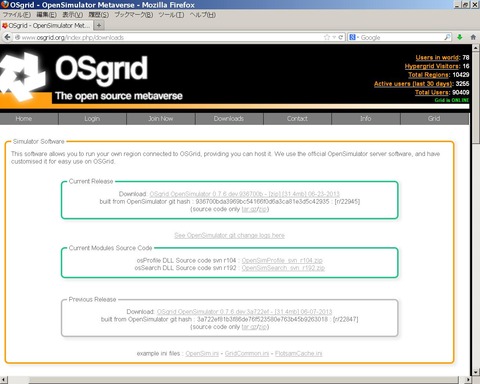Open the ブックマーク(B) menu
The height and width of the screenshot is (384, 480).
(134, 15)
